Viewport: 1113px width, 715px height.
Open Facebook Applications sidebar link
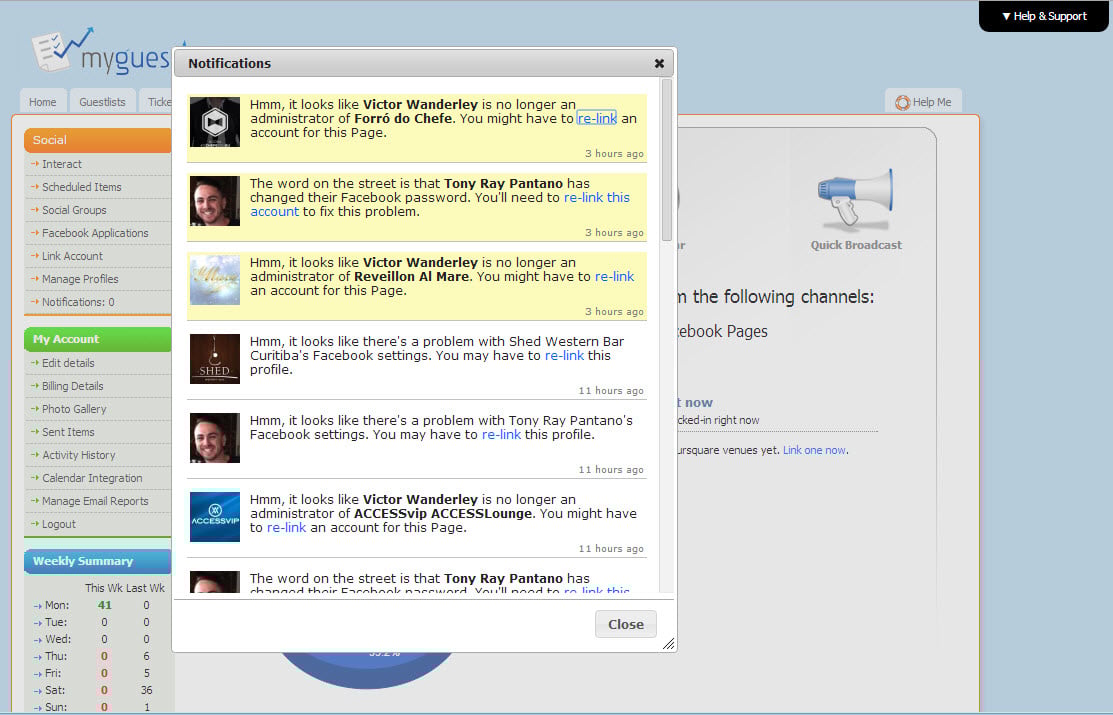(95, 233)
